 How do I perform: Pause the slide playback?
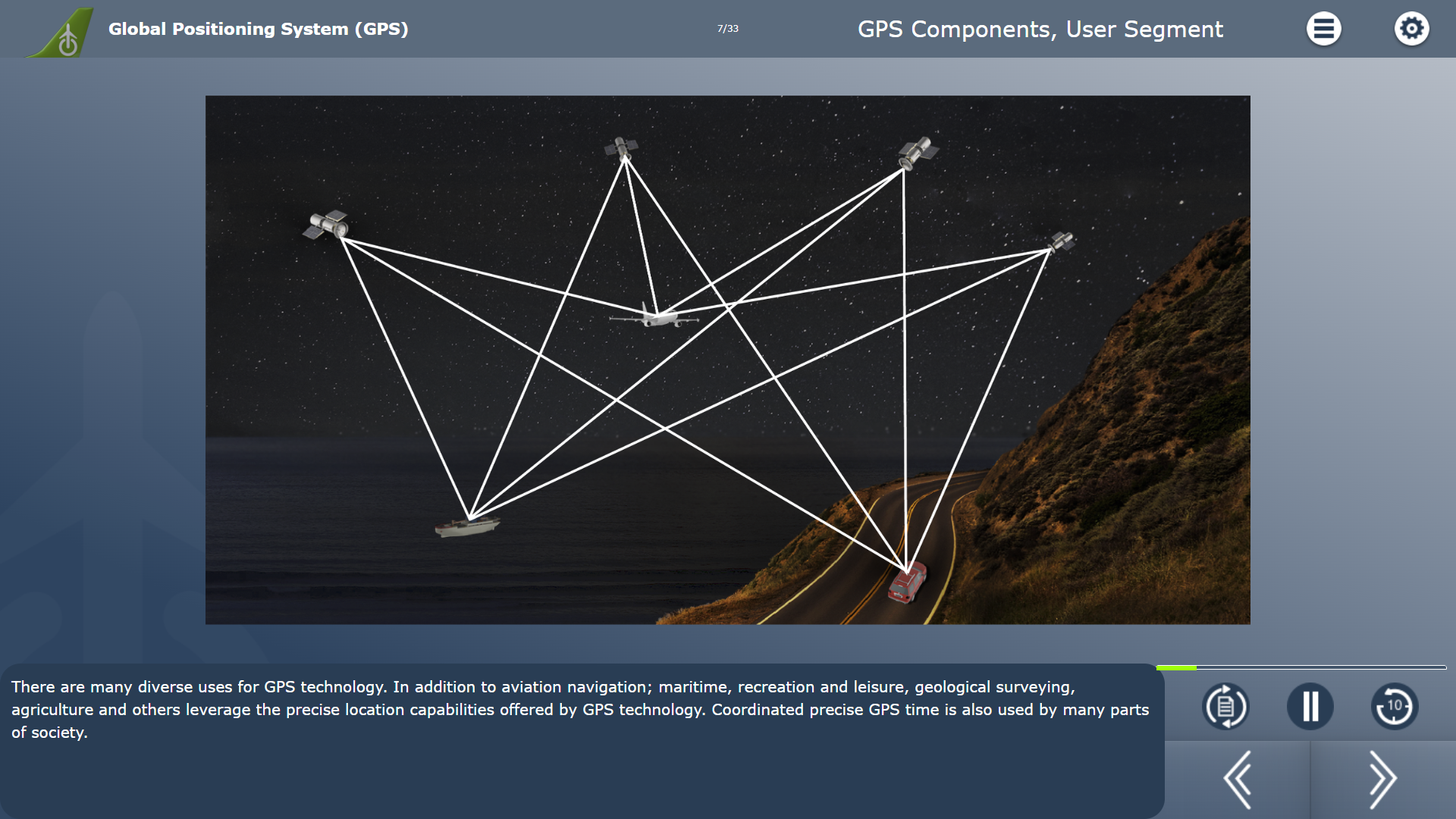[1310, 706]
